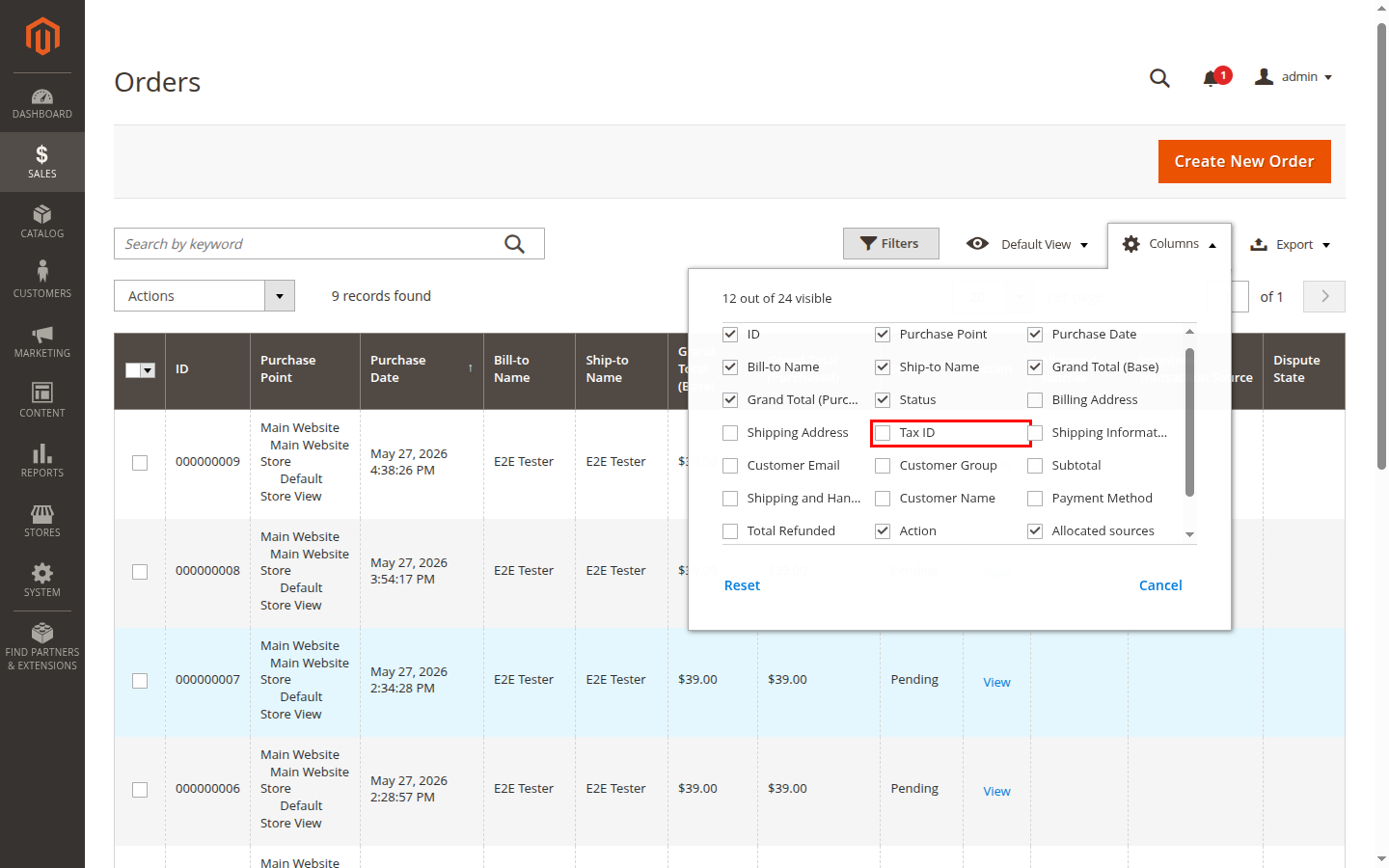Click the keyword search magnifier icon
This screenshot has height=868, width=1389.
coord(515,244)
